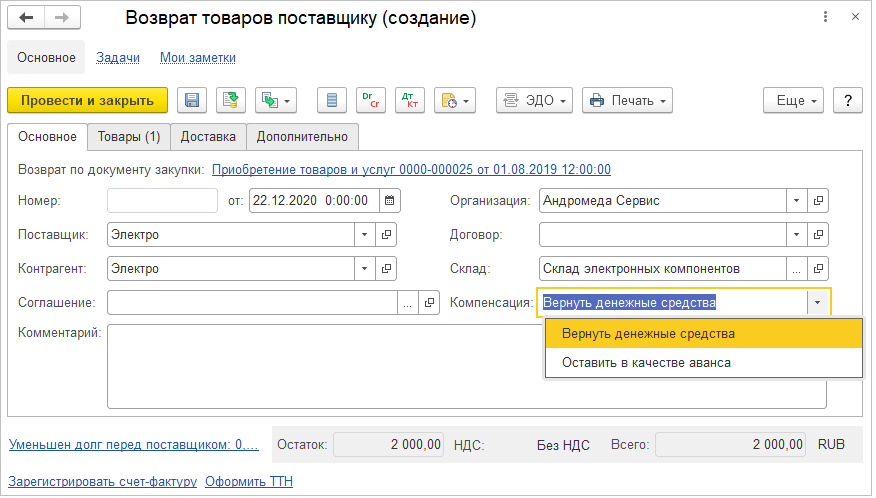Click the save document floppy icon

click(x=192, y=100)
